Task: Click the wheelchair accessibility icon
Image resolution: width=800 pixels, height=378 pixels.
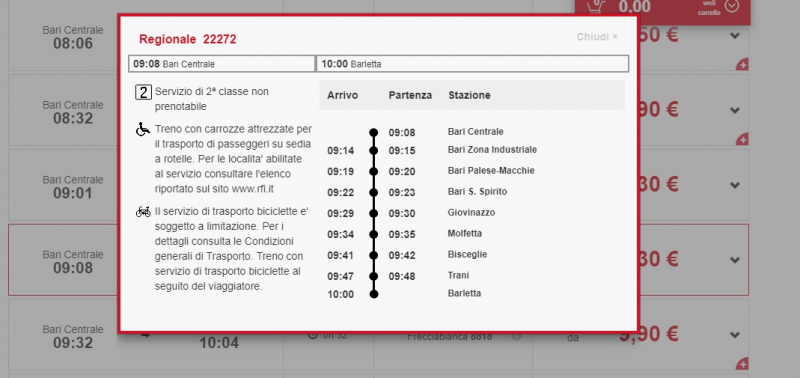Action: (x=143, y=129)
